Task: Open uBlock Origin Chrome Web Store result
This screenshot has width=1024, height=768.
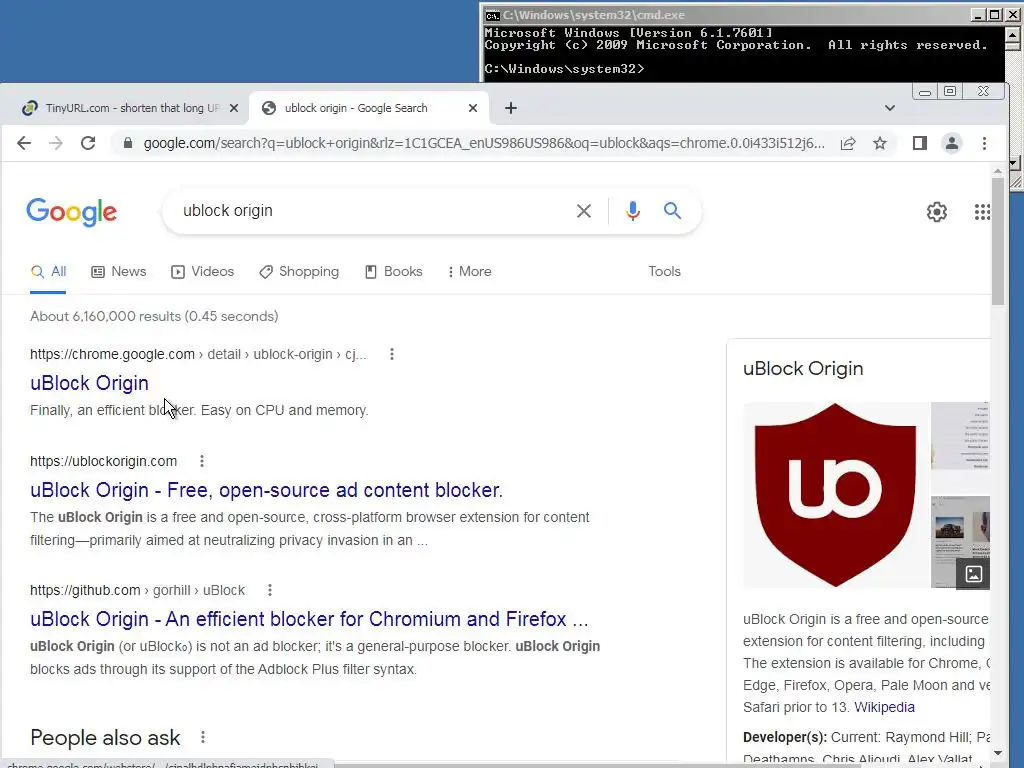Action: pos(89,383)
